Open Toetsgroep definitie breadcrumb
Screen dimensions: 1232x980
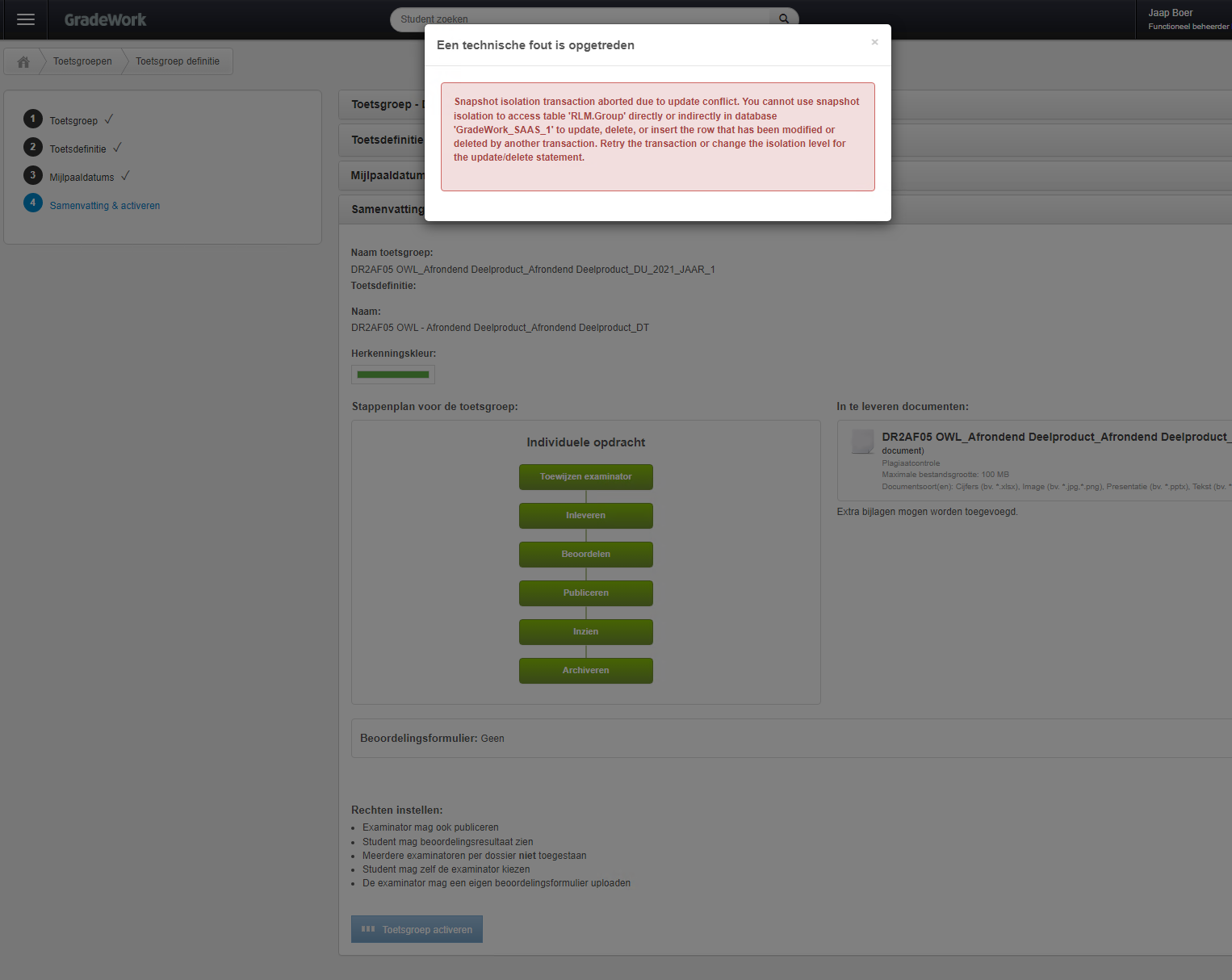point(178,61)
